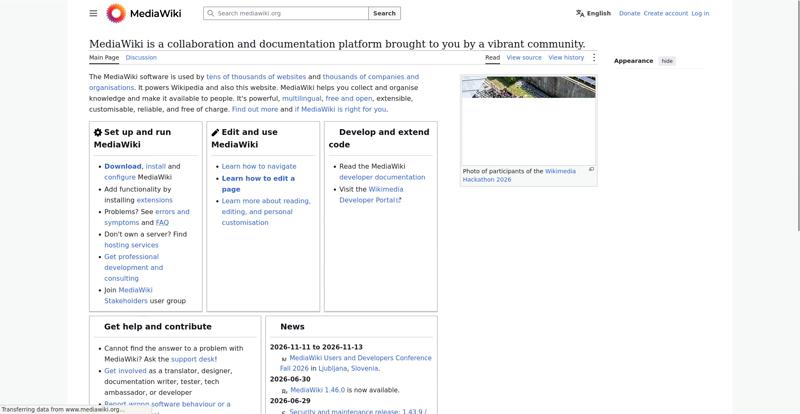Click Get help and contribute heading

point(158,327)
